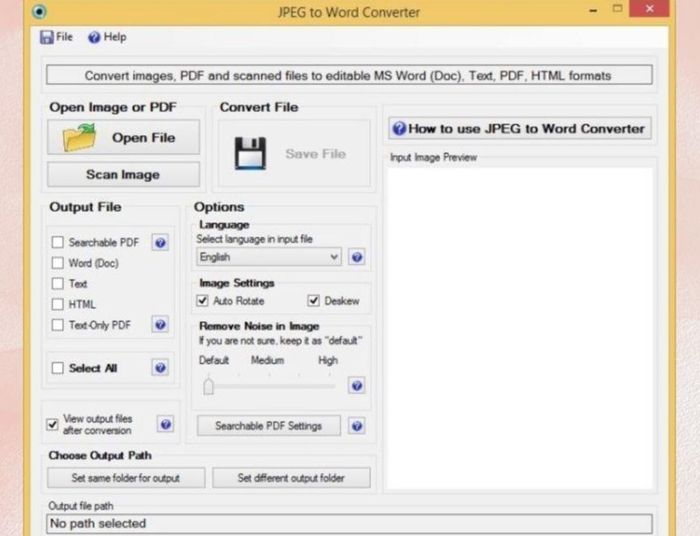The height and width of the screenshot is (536, 700).
Task: Check the Select All checkbox
Action: [x=58, y=368]
